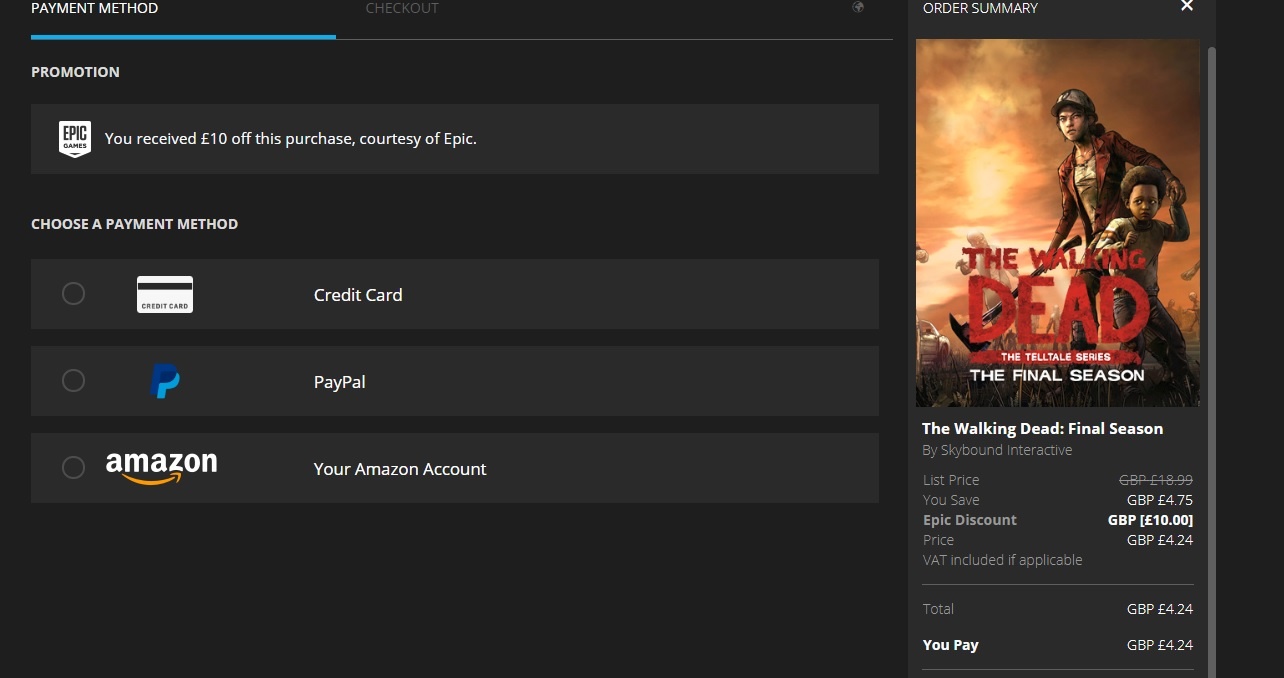The height and width of the screenshot is (678, 1284).
Task: Close the Order Summary panel
Action: (1187, 7)
